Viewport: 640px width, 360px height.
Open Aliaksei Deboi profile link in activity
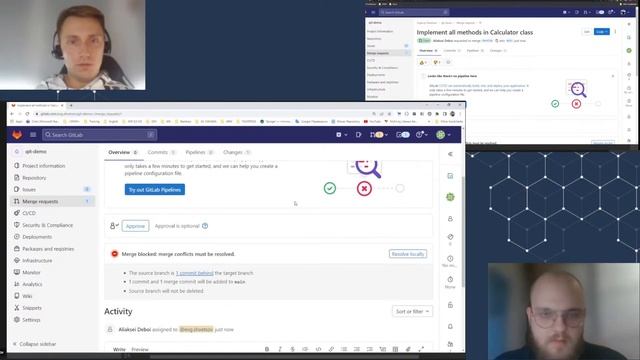coord(135,329)
